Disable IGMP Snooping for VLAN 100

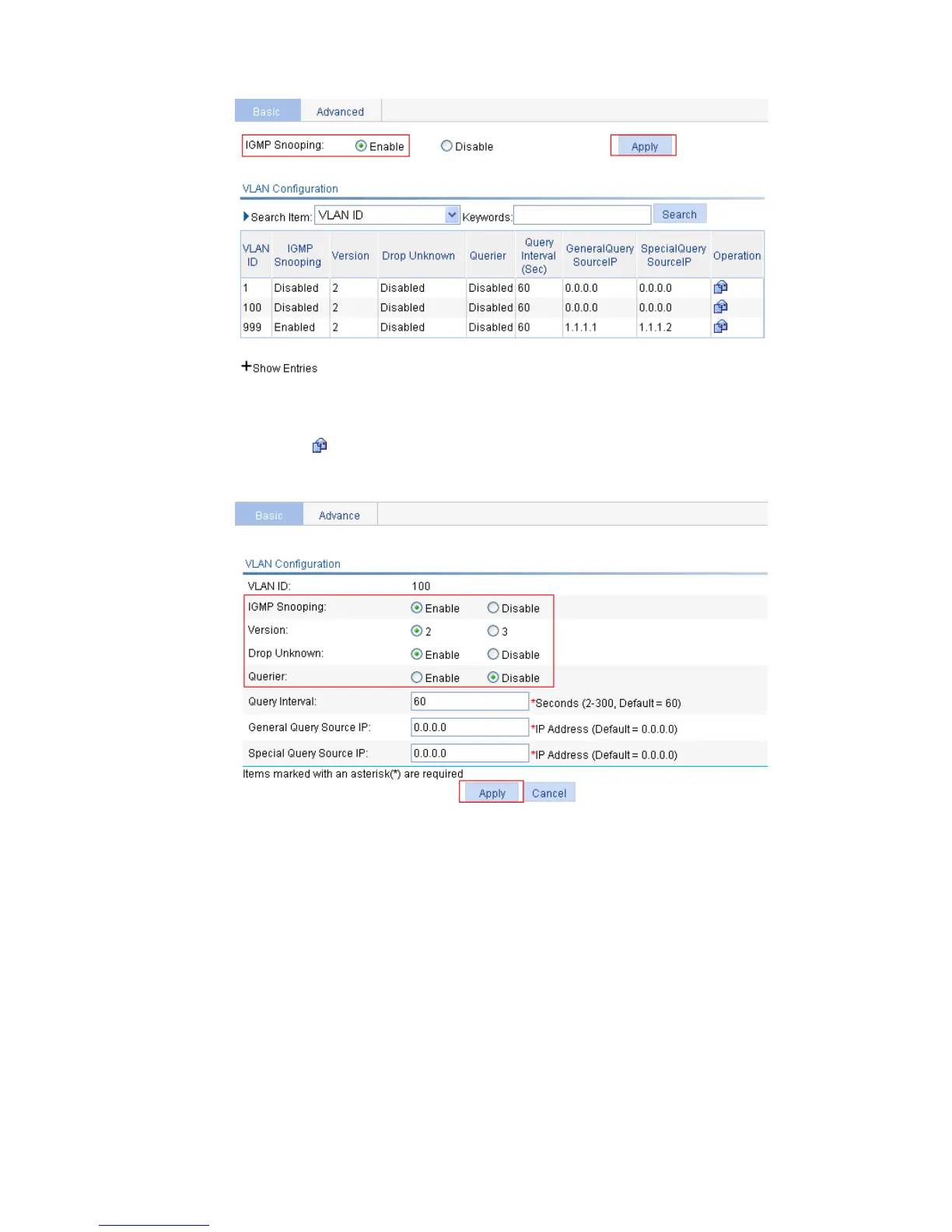coord(493,607)
